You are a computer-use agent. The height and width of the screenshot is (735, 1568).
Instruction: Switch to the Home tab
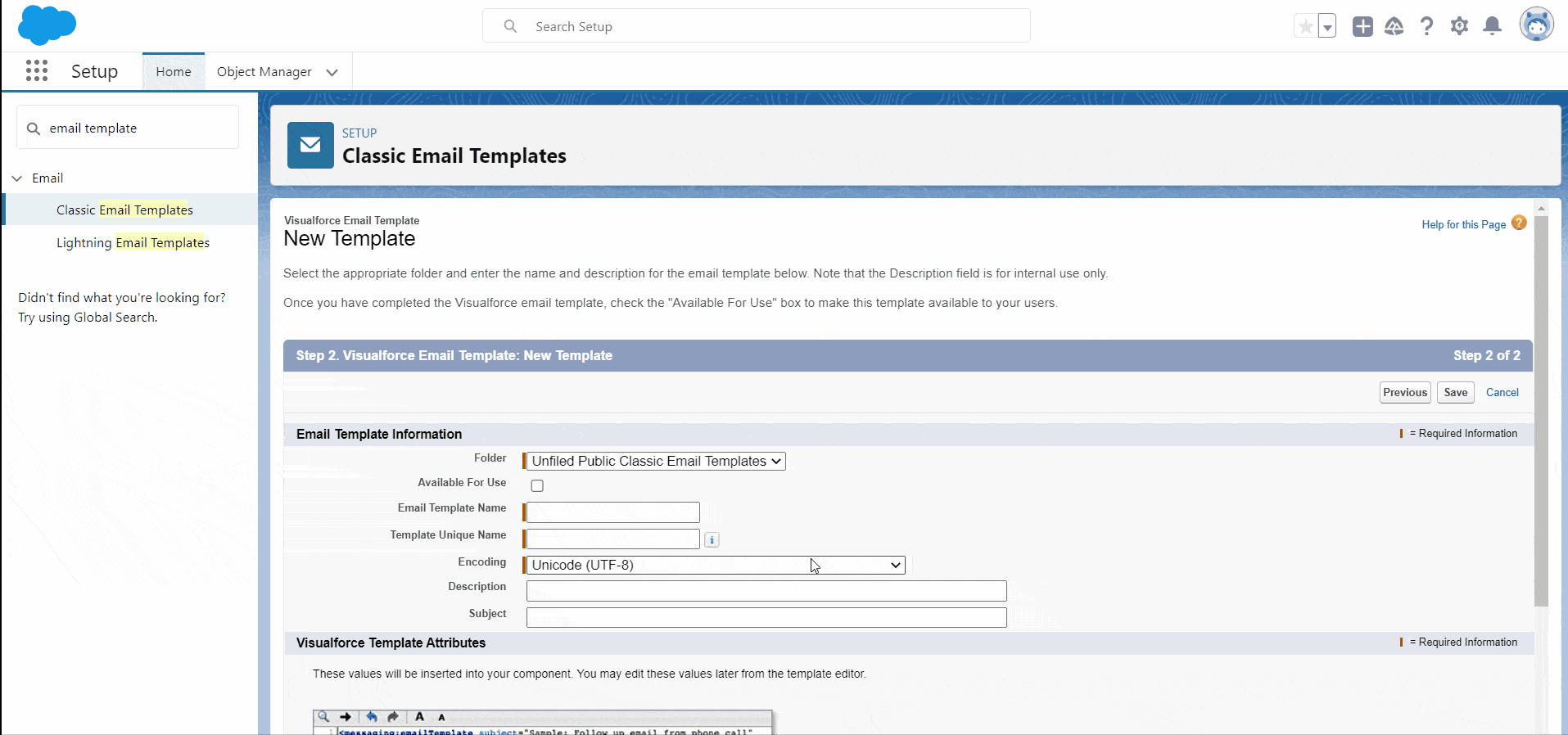tap(174, 72)
